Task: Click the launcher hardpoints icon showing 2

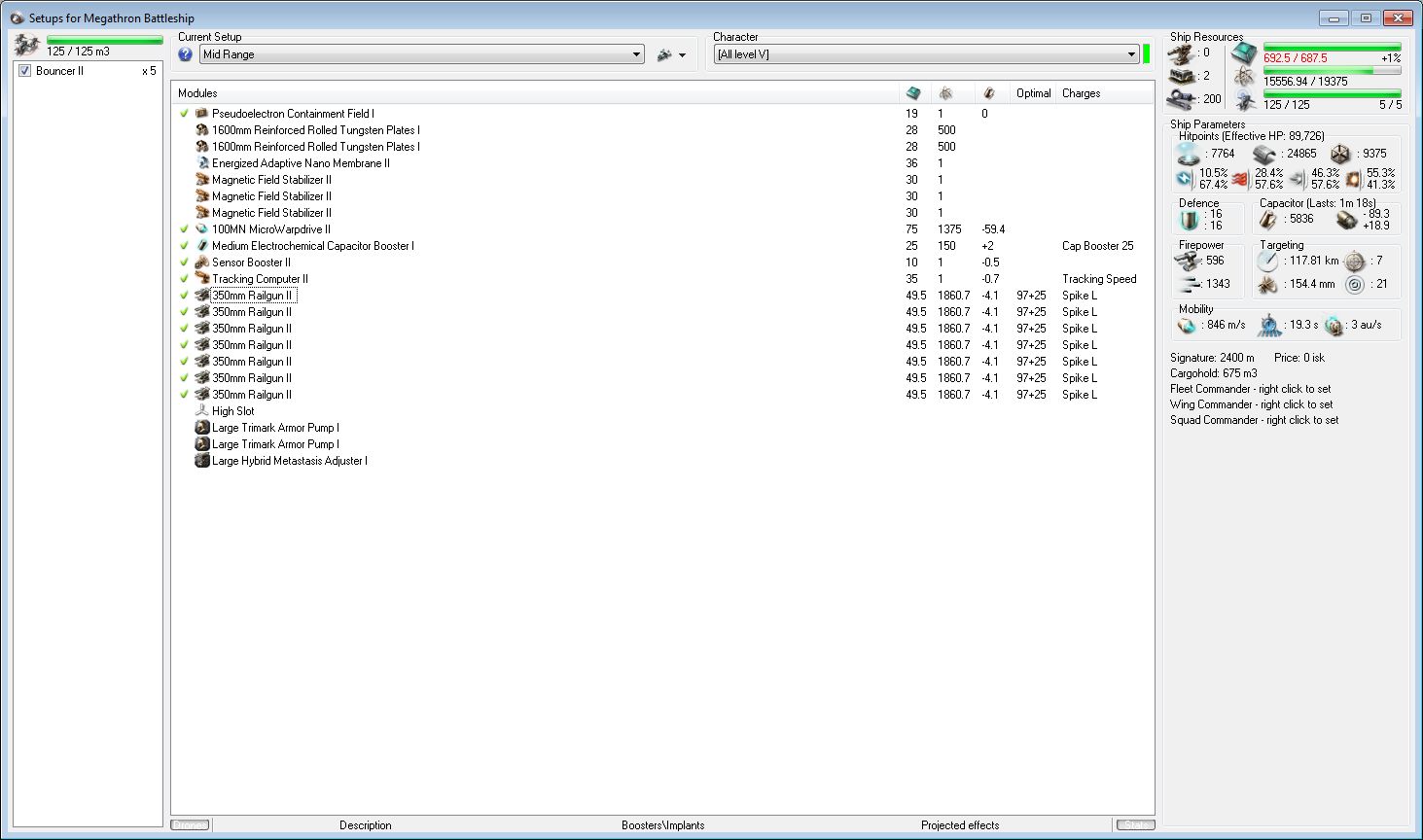Action: (1182, 76)
